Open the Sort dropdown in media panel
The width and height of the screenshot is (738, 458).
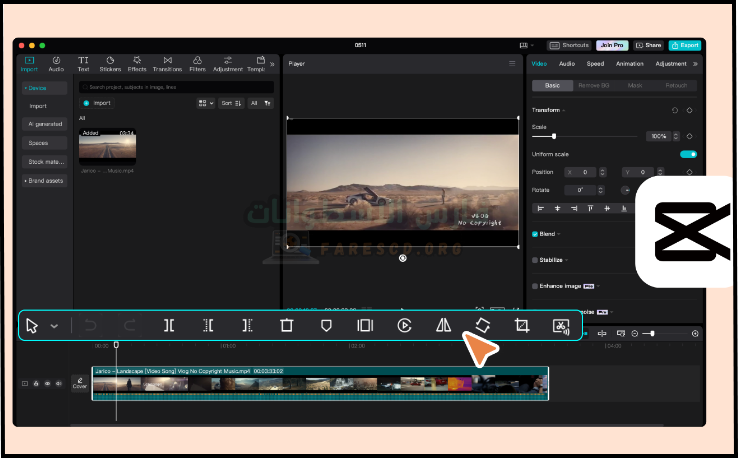(231, 103)
